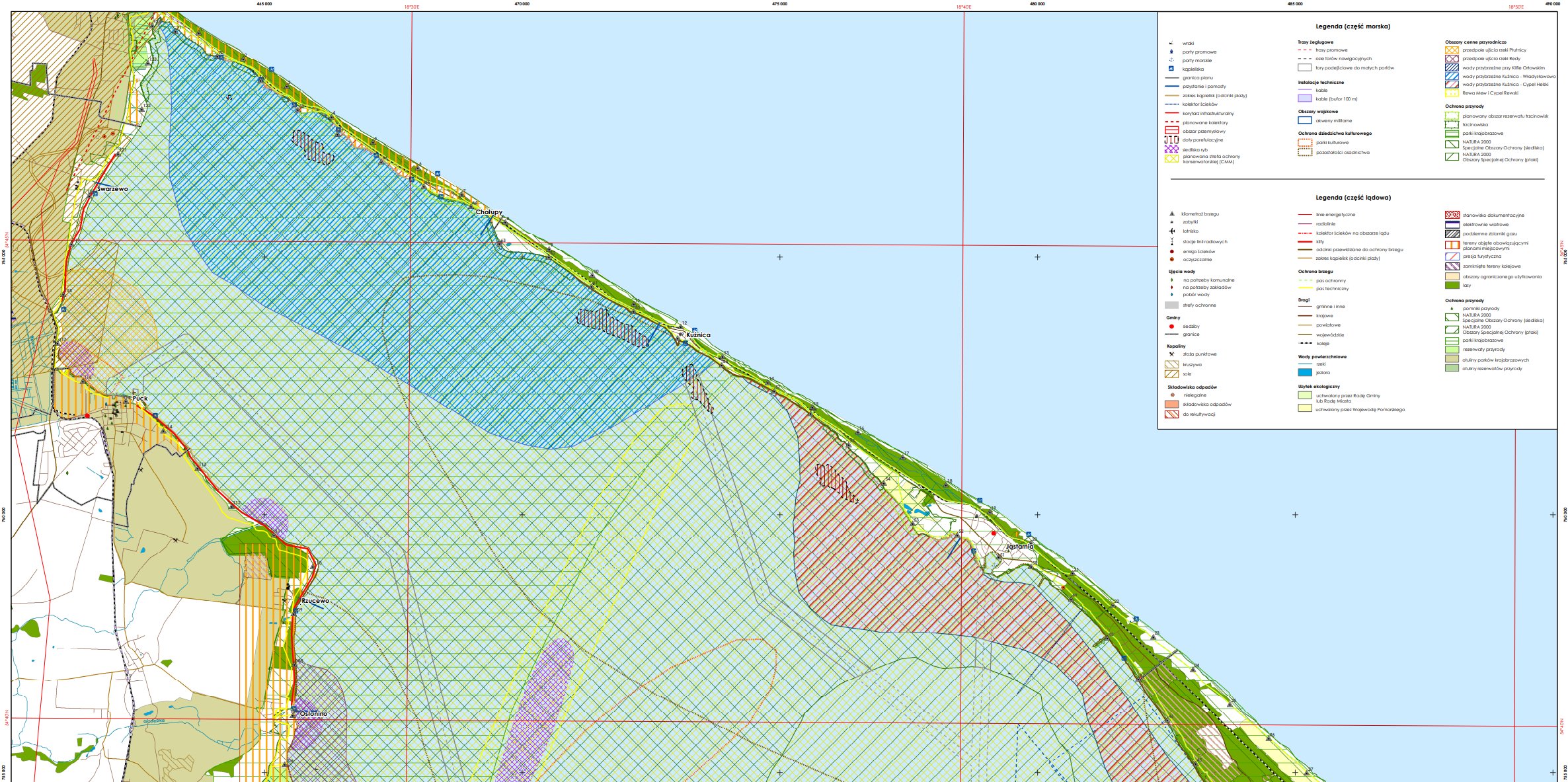
Task: Click the Swarzewo town label on map
Action: tap(112, 189)
